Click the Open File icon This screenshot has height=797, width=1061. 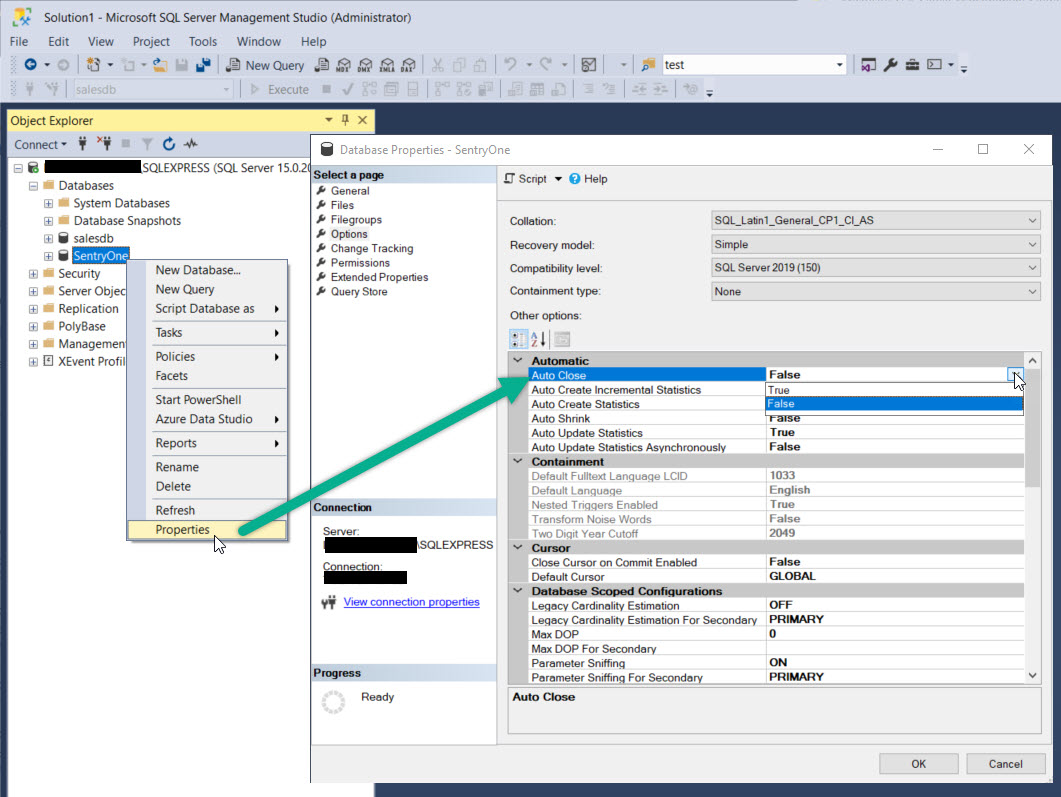point(160,65)
